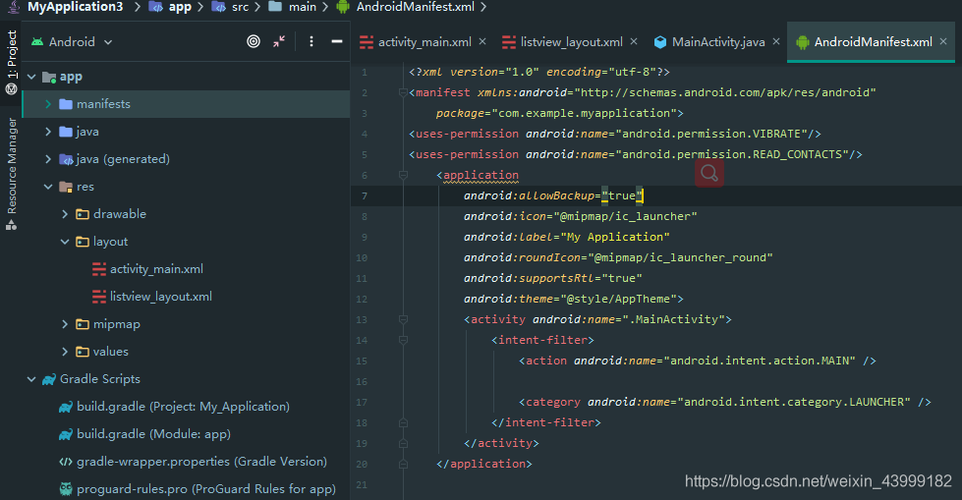This screenshot has width=962, height=500.
Task: Open the 1: Project tool window tab
Action: (11, 61)
